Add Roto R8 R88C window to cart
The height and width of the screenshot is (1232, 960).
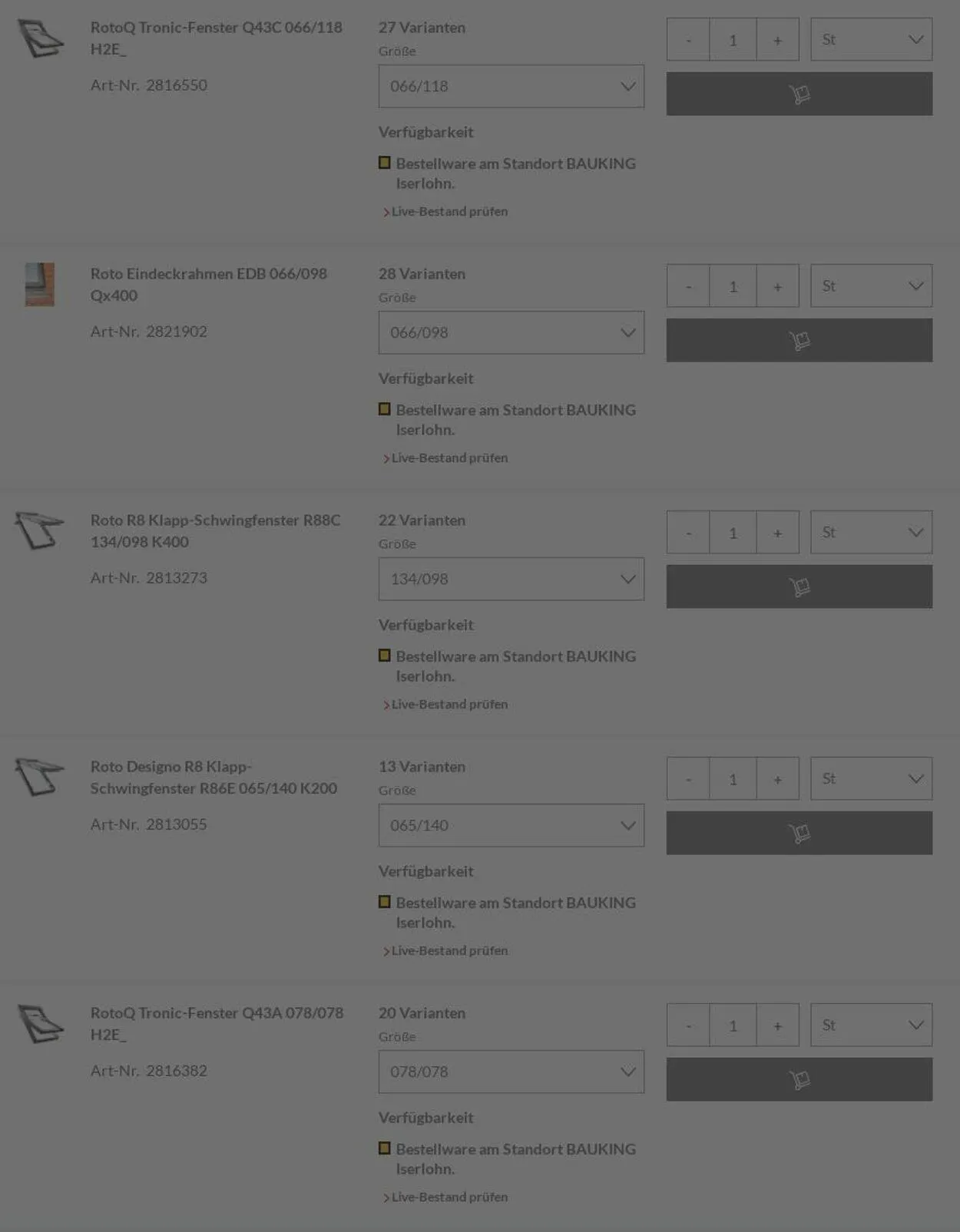pos(799,586)
